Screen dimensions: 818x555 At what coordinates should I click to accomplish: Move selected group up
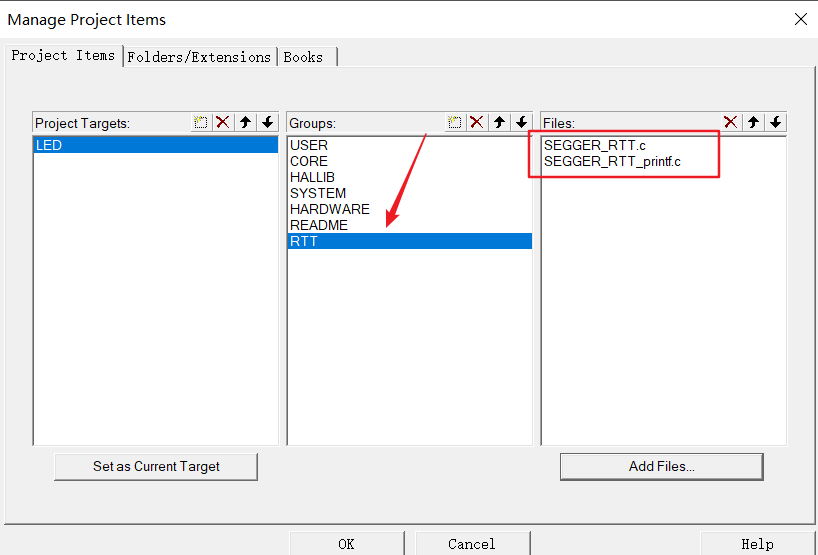pos(499,123)
